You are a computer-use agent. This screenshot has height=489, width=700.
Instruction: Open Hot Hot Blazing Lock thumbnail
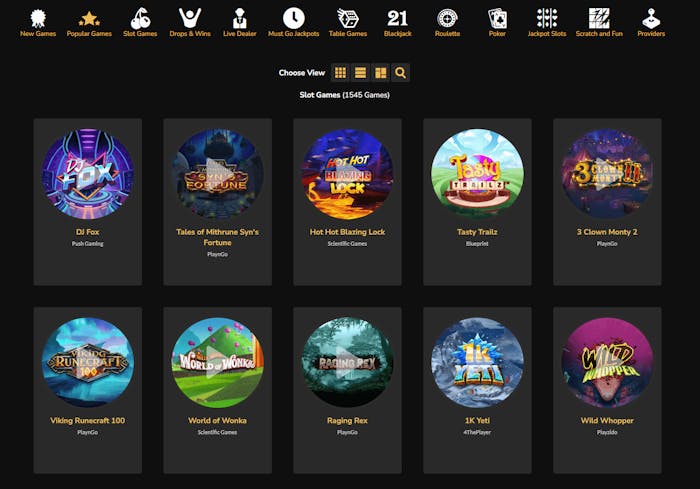pyautogui.click(x=347, y=174)
